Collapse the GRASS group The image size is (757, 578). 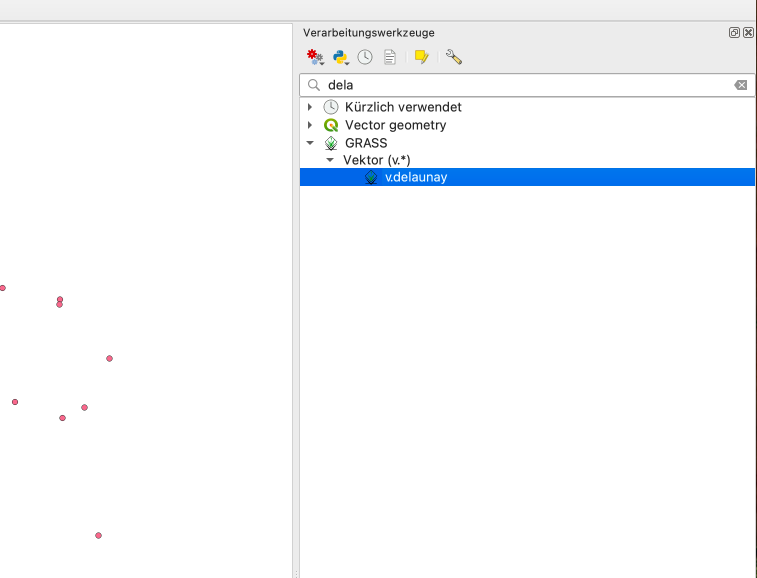point(310,143)
